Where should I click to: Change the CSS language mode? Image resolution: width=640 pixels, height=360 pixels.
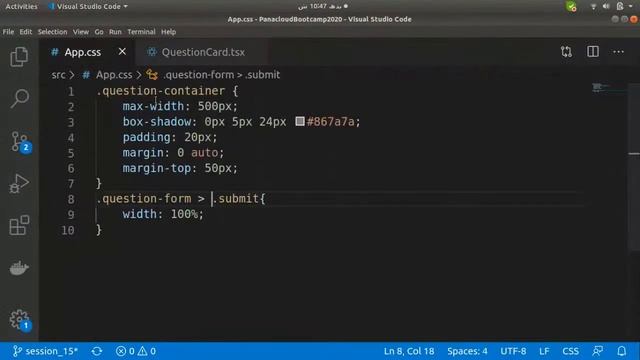tap(570, 351)
